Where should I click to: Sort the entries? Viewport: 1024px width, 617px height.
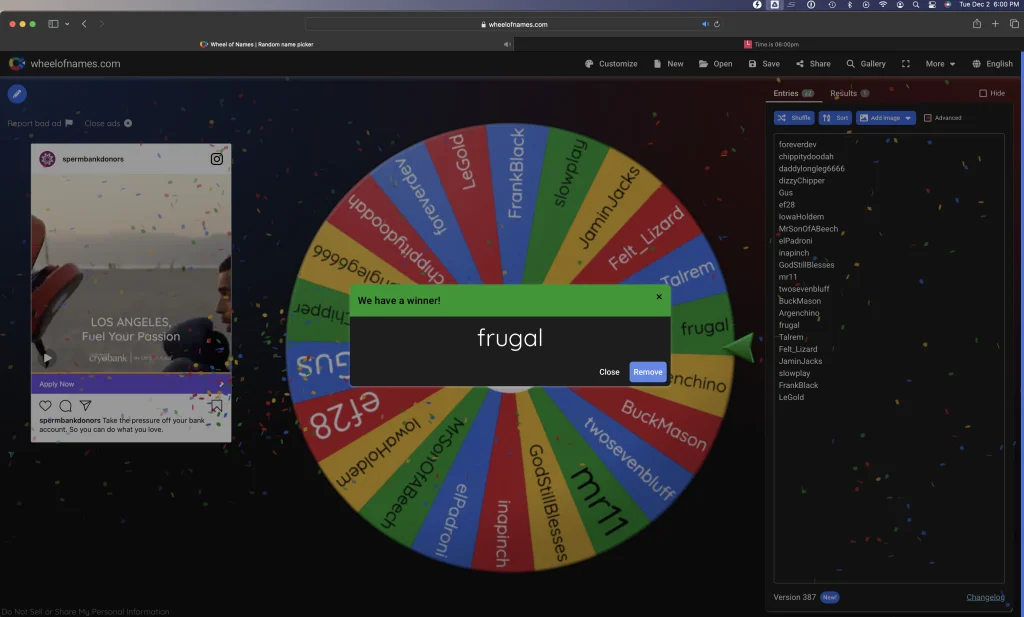(835, 118)
